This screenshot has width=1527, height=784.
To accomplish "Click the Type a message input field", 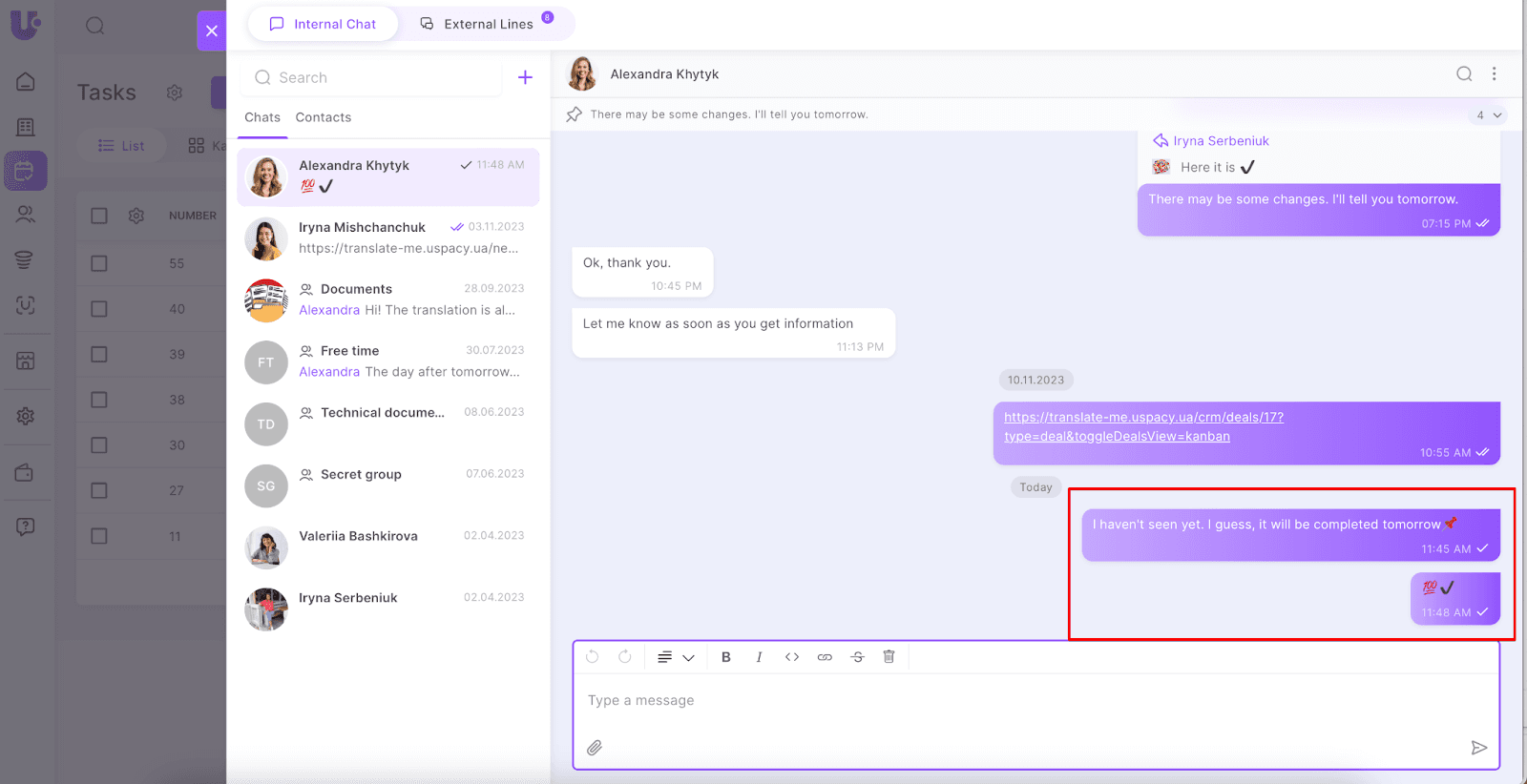I will point(1035,701).
